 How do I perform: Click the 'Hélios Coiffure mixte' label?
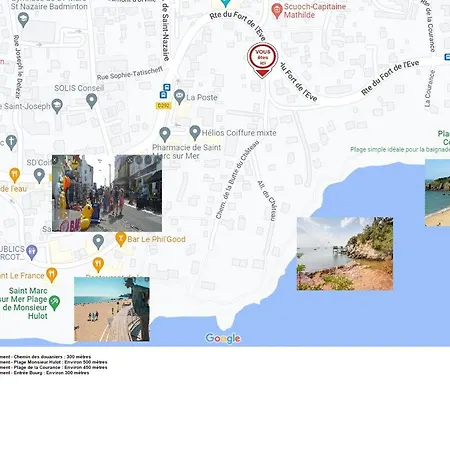click(x=239, y=133)
